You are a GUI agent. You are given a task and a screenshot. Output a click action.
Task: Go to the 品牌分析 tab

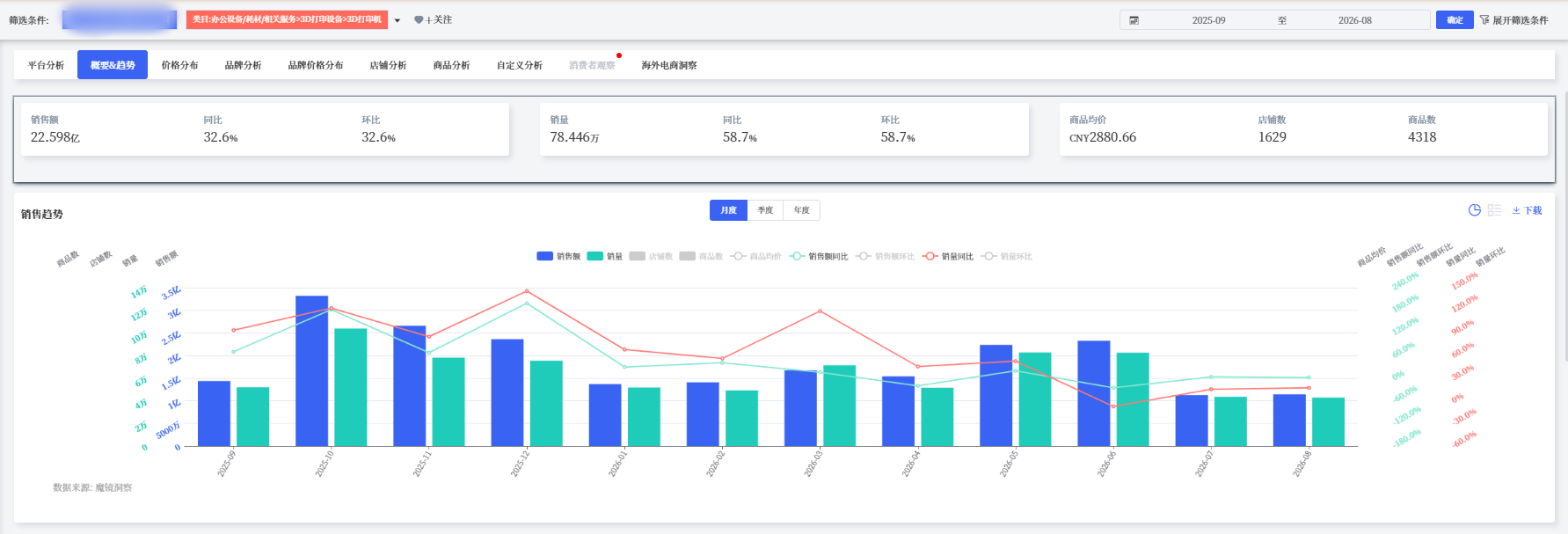coord(243,65)
